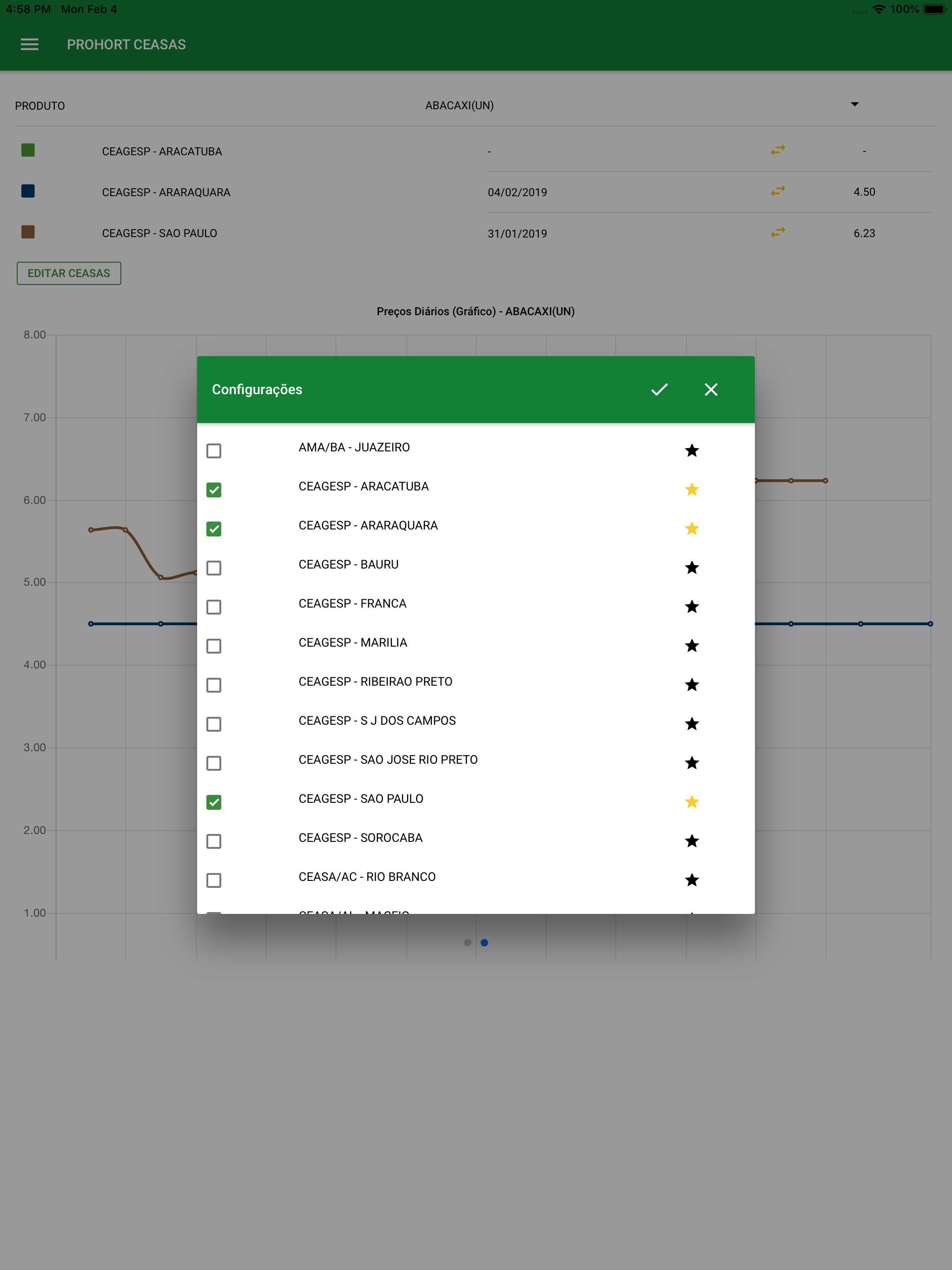952x1270 pixels.
Task: Tick the CEAGESP - MARILIA checkbox
Action: pos(214,646)
